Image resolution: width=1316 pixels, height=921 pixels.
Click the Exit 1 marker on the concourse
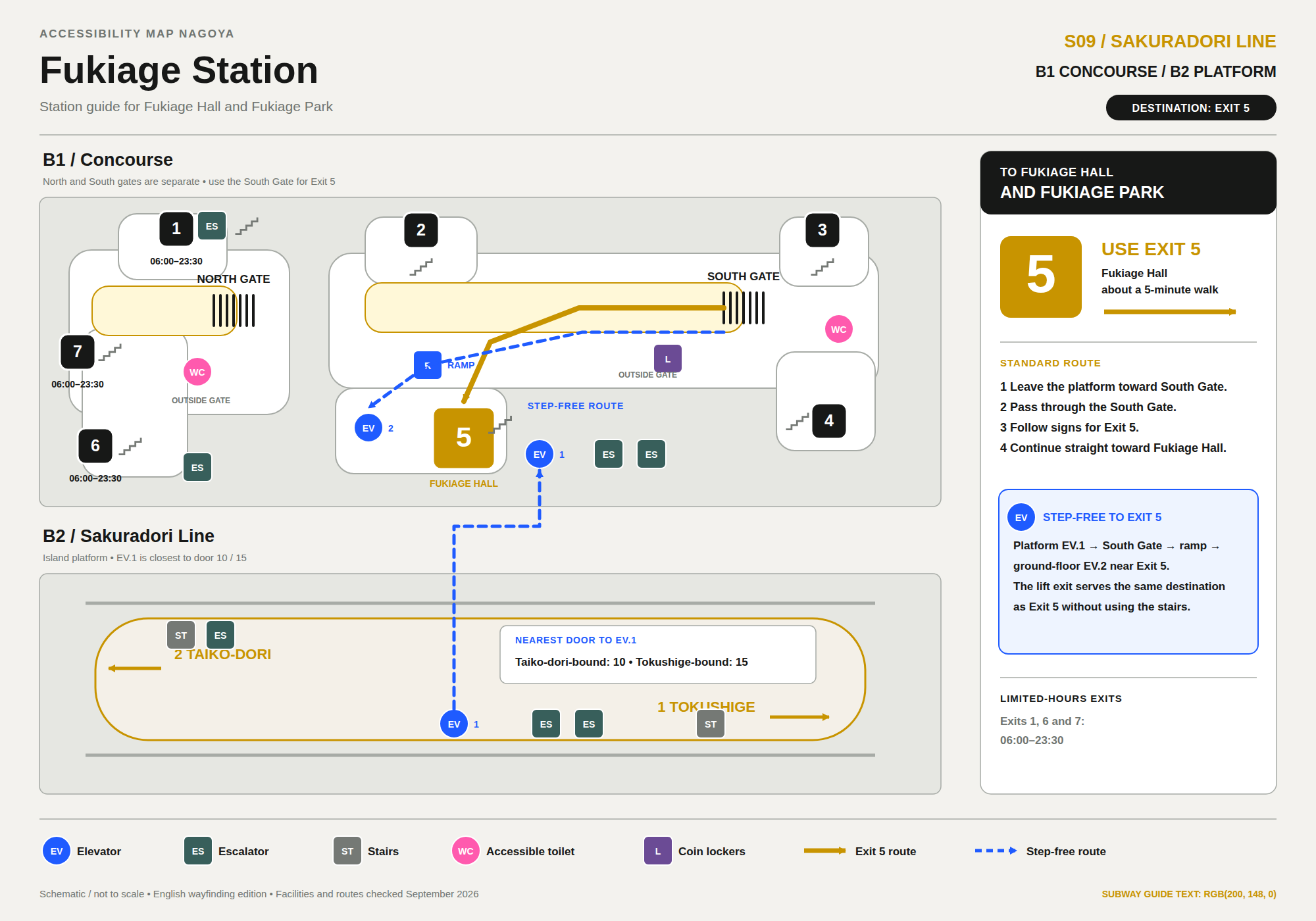click(176, 228)
